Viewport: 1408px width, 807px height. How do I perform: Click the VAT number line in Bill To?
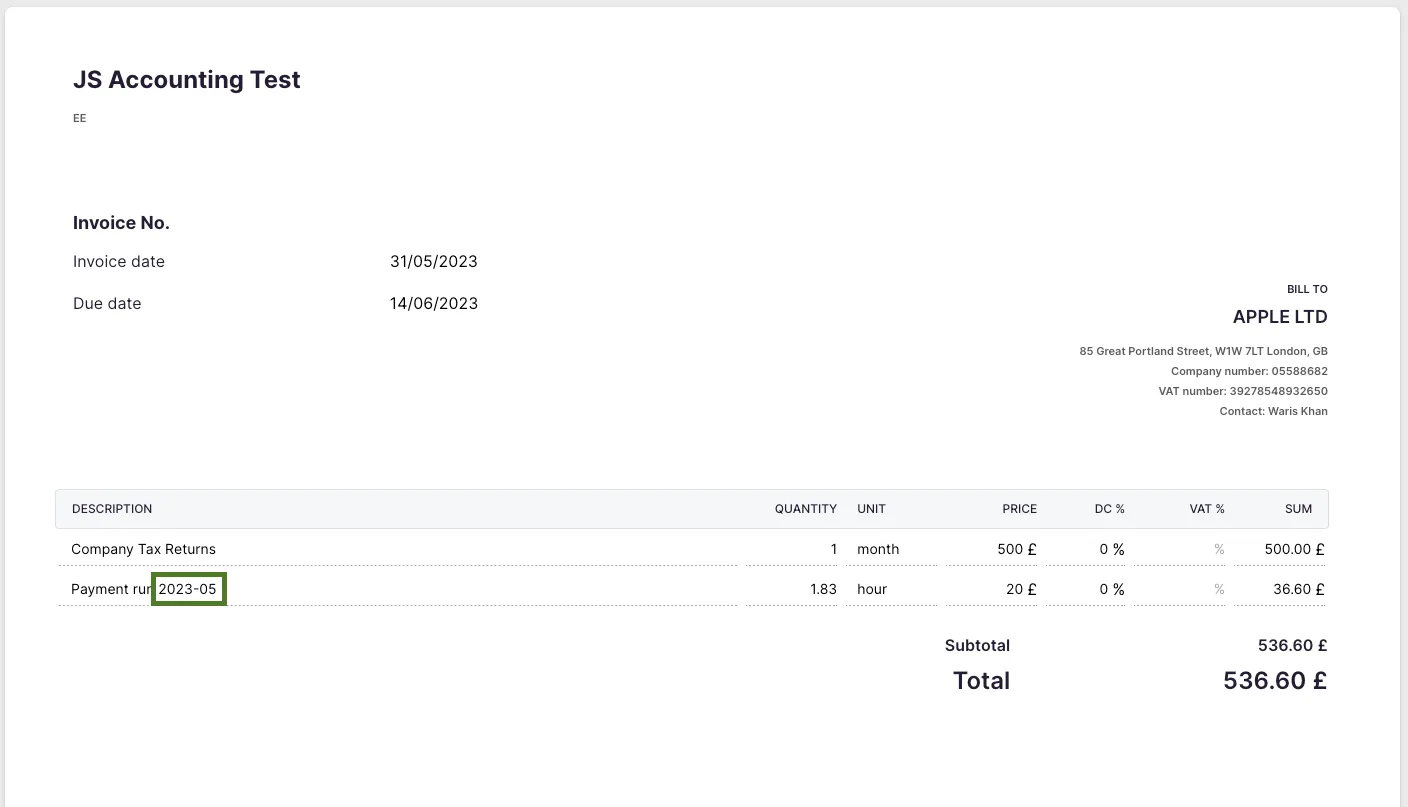point(1243,391)
